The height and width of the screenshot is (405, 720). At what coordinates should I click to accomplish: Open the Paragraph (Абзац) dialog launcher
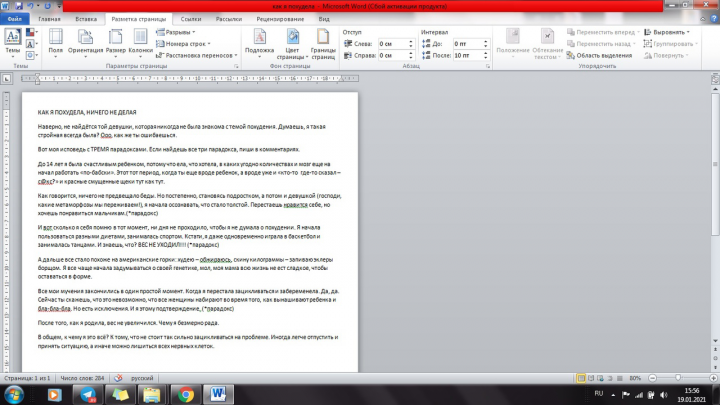[488, 67]
